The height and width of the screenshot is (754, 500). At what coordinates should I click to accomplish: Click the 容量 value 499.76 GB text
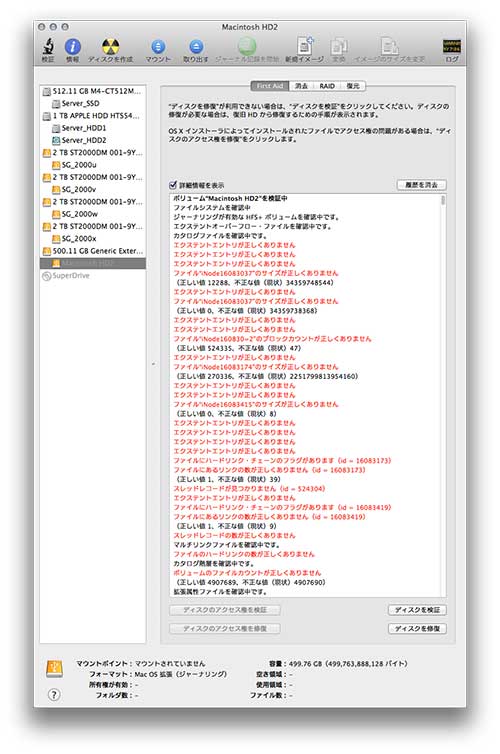tap(349, 664)
